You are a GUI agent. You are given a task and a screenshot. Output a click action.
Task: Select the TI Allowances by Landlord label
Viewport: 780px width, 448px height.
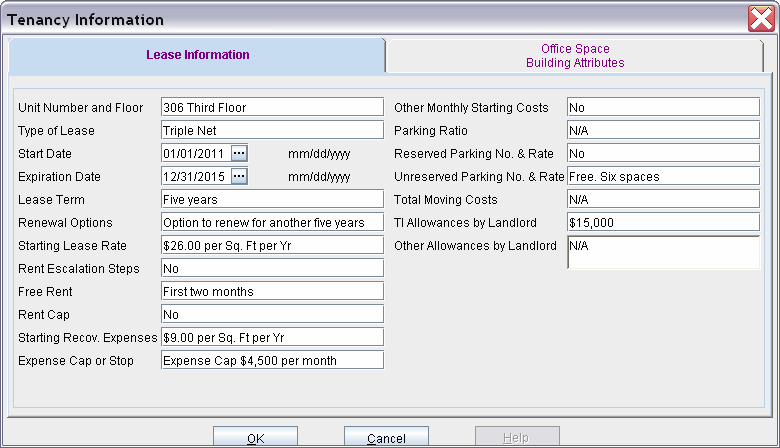pyautogui.click(x=465, y=223)
